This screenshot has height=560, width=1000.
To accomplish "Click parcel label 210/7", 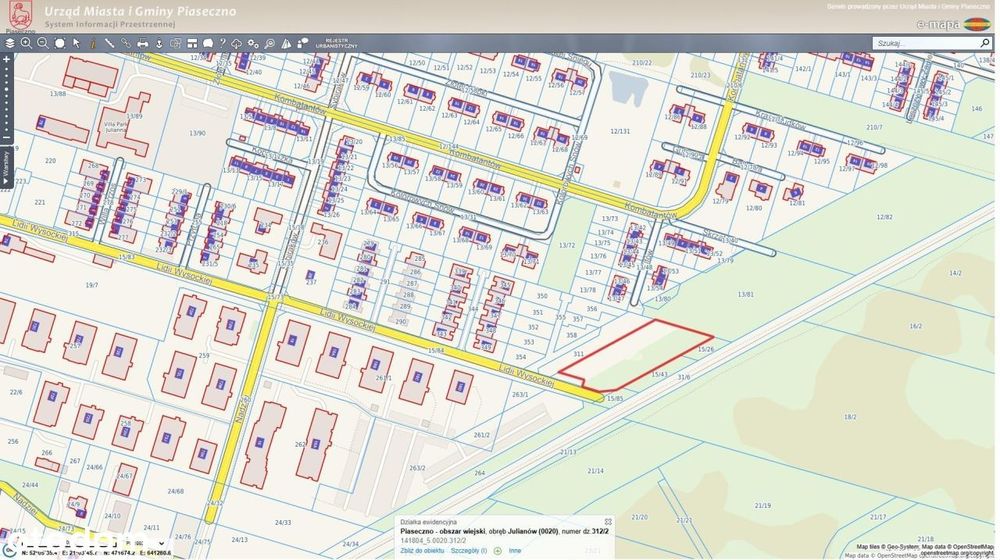I will point(874,128).
